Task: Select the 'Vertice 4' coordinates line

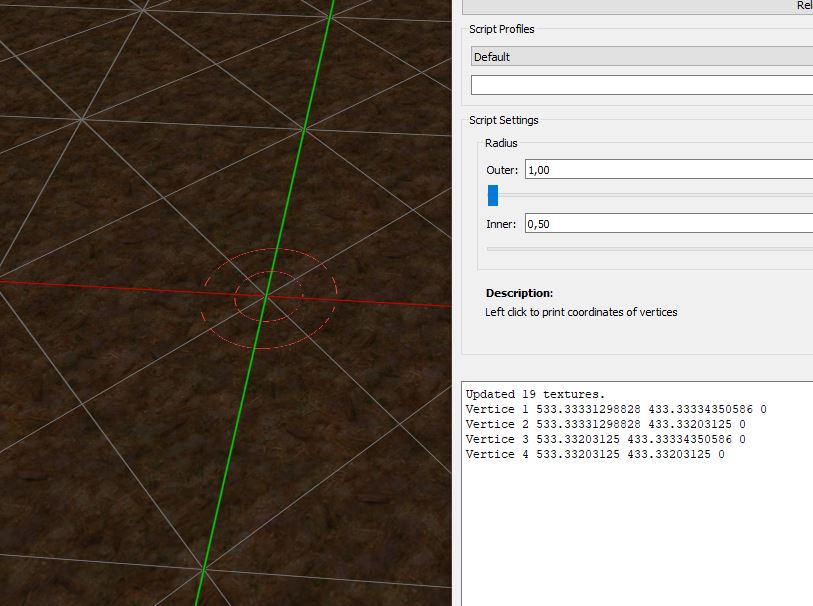Action: coord(595,454)
